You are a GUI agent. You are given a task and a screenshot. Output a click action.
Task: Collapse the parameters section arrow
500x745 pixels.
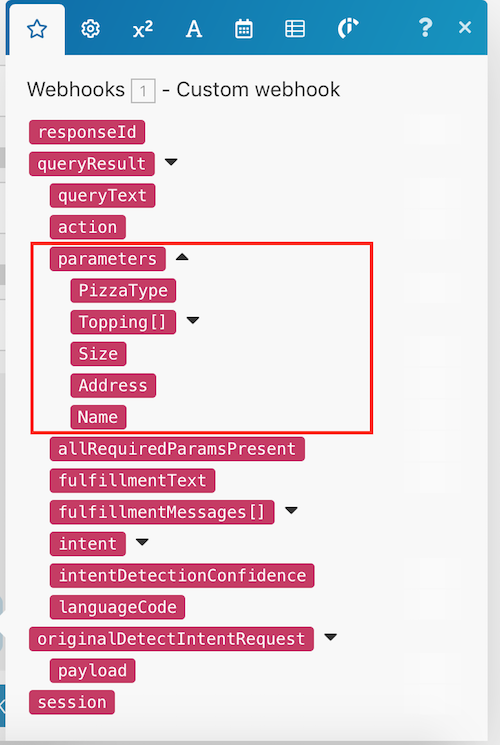(x=182, y=258)
